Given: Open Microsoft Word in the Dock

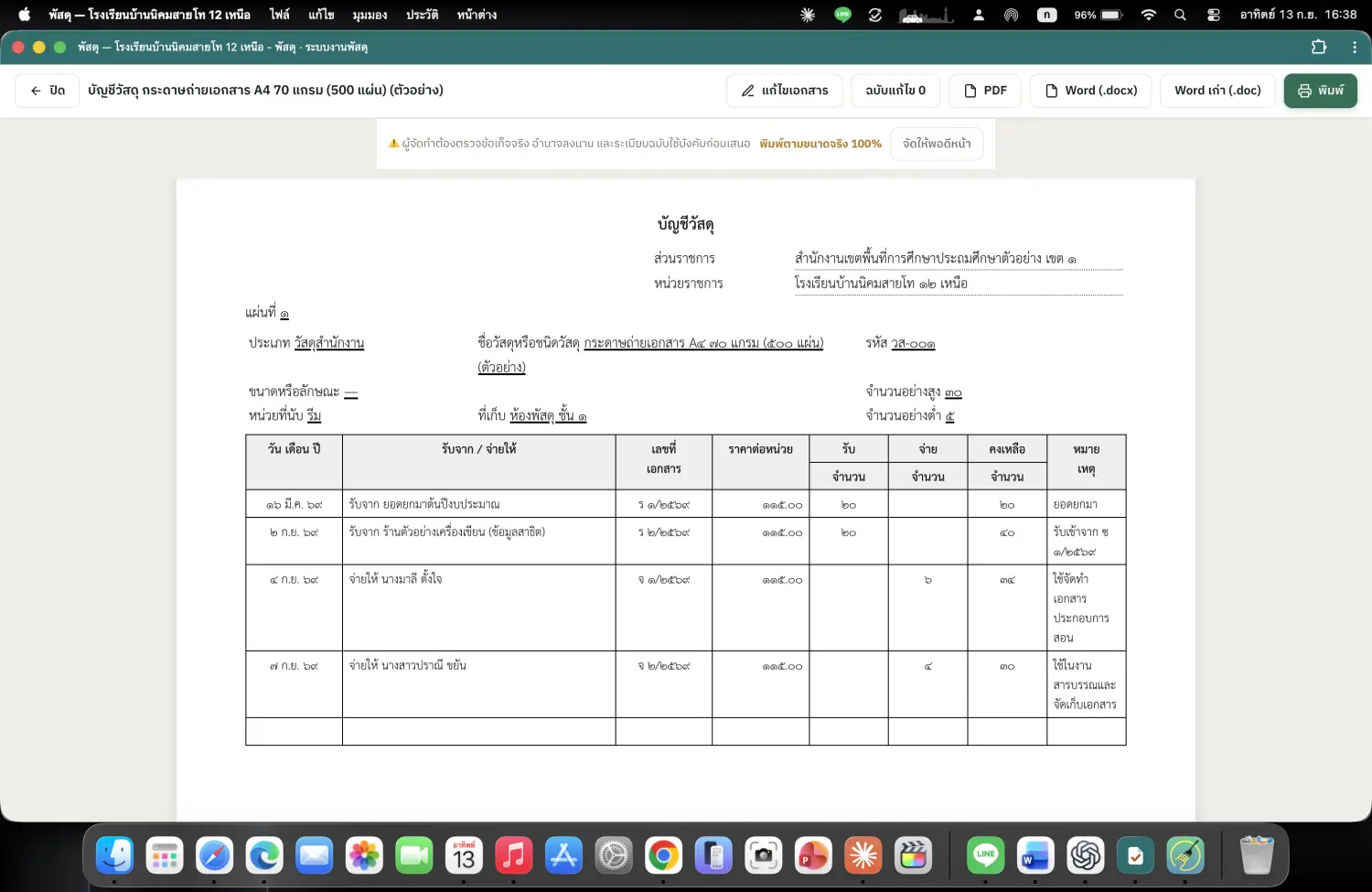Looking at the screenshot, I should pos(1034,856).
